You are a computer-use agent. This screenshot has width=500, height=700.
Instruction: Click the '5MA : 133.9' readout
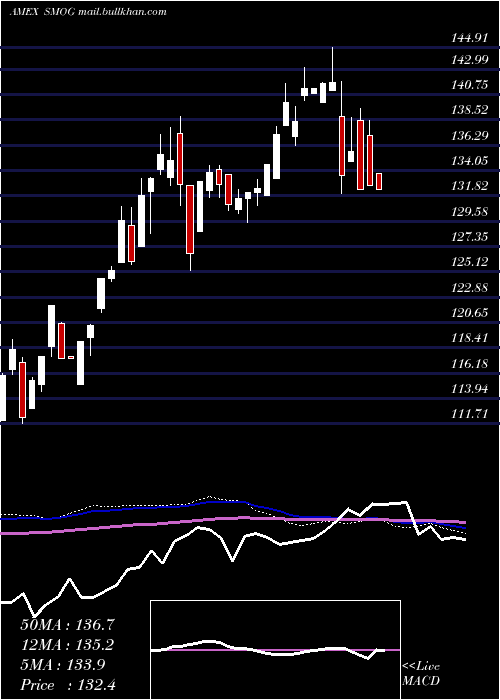click(x=63, y=665)
